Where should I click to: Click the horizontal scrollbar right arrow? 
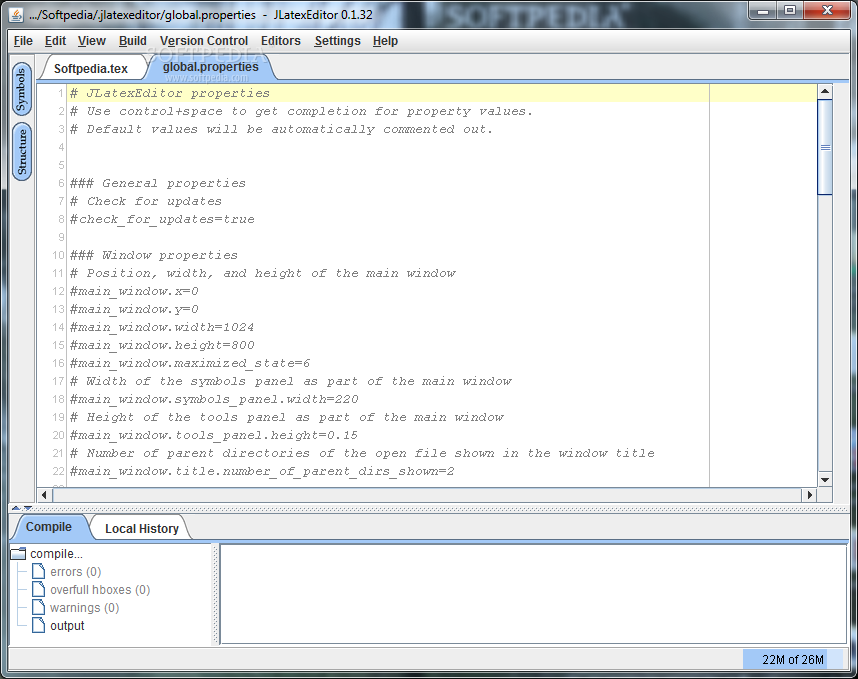tap(809, 495)
